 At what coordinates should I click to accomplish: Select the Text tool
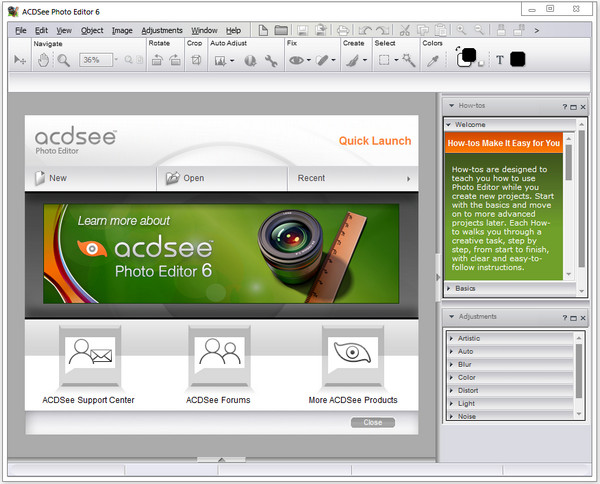[x=500, y=60]
